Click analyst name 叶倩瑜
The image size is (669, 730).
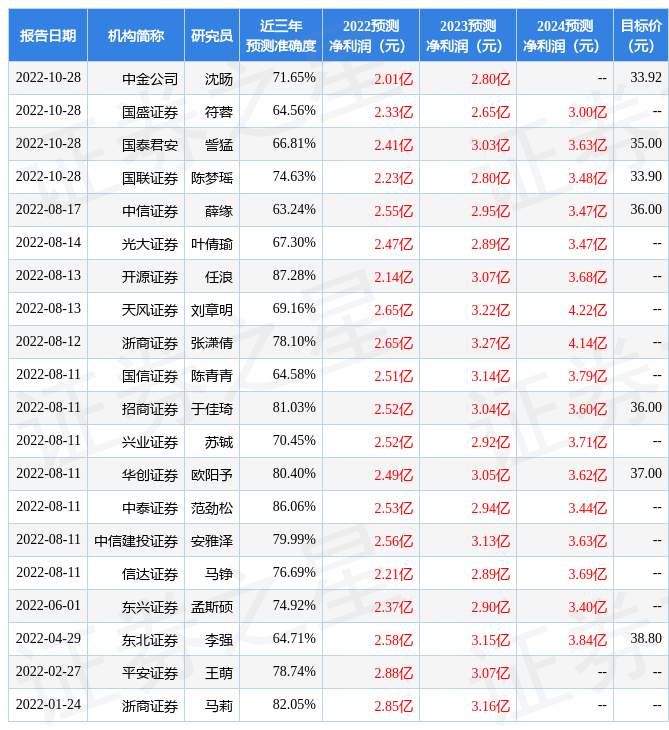pos(212,244)
